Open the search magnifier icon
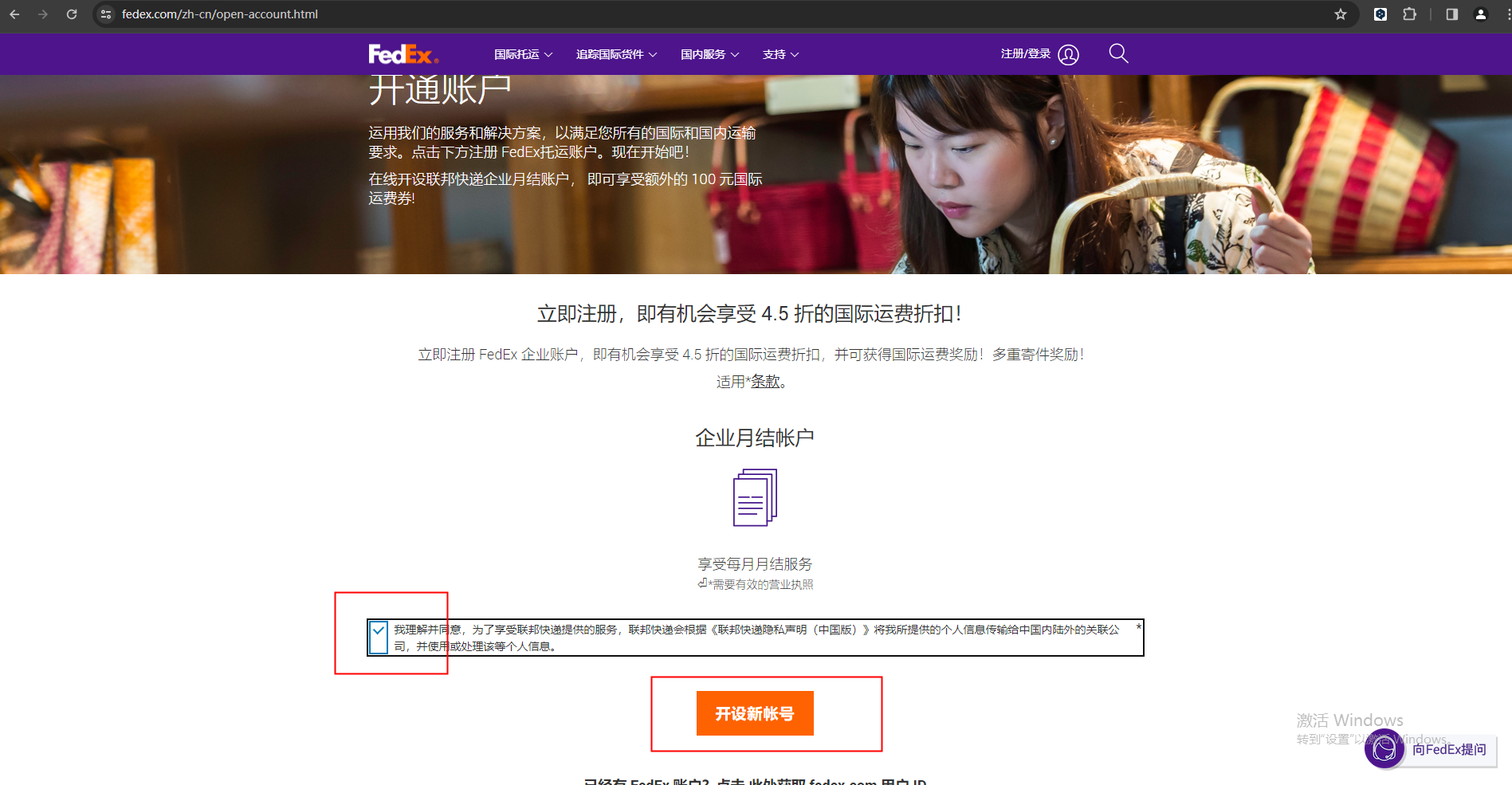1512x785 pixels. pyautogui.click(x=1118, y=53)
